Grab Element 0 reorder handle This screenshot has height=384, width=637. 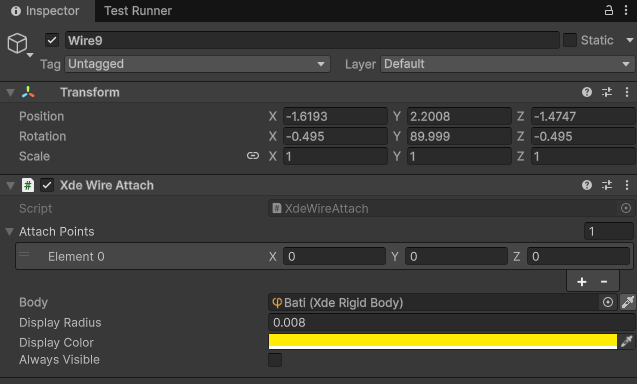pyautogui.click(x=24, y=255)
